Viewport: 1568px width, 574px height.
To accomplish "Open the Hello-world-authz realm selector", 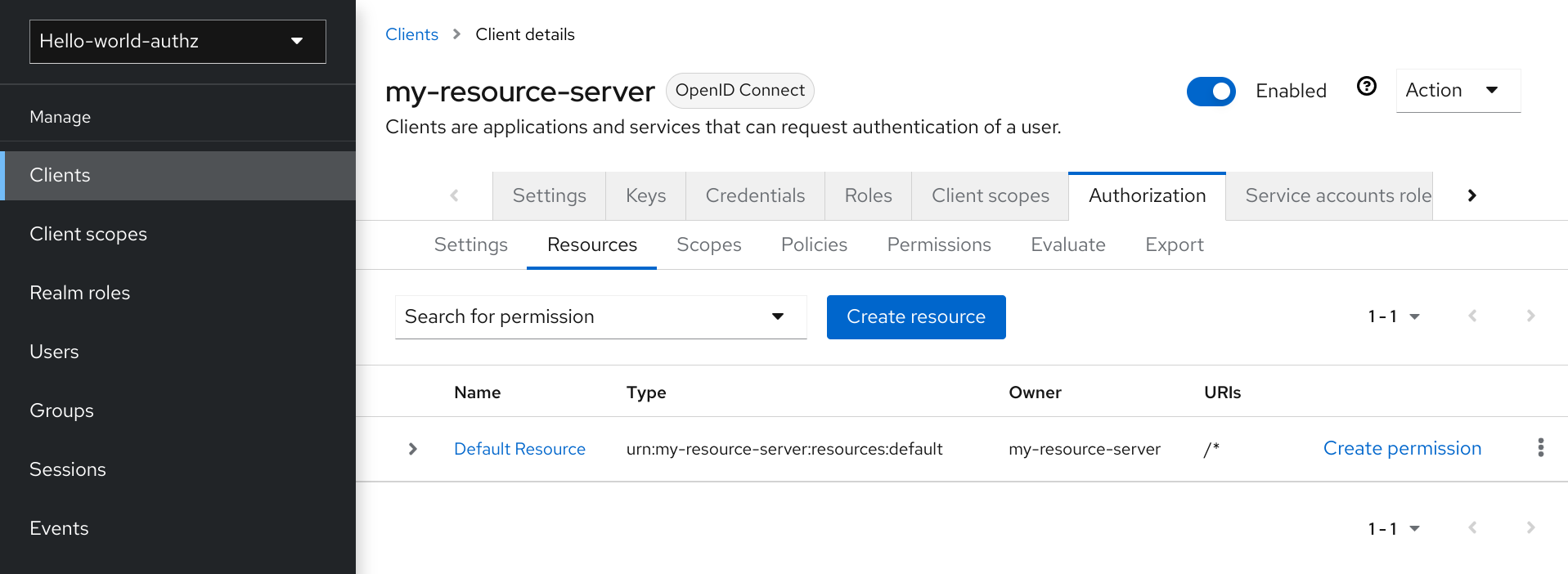I will [177, 42].
